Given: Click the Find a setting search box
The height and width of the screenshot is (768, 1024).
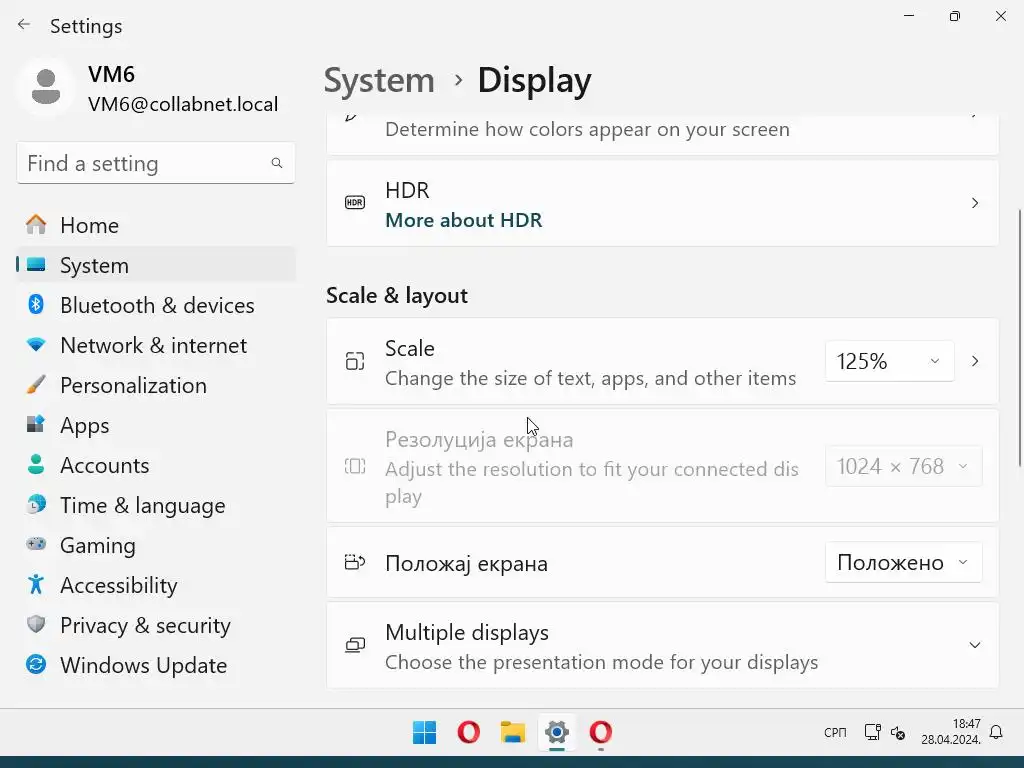Looking at the screenshot, I should tap(145, 163).
